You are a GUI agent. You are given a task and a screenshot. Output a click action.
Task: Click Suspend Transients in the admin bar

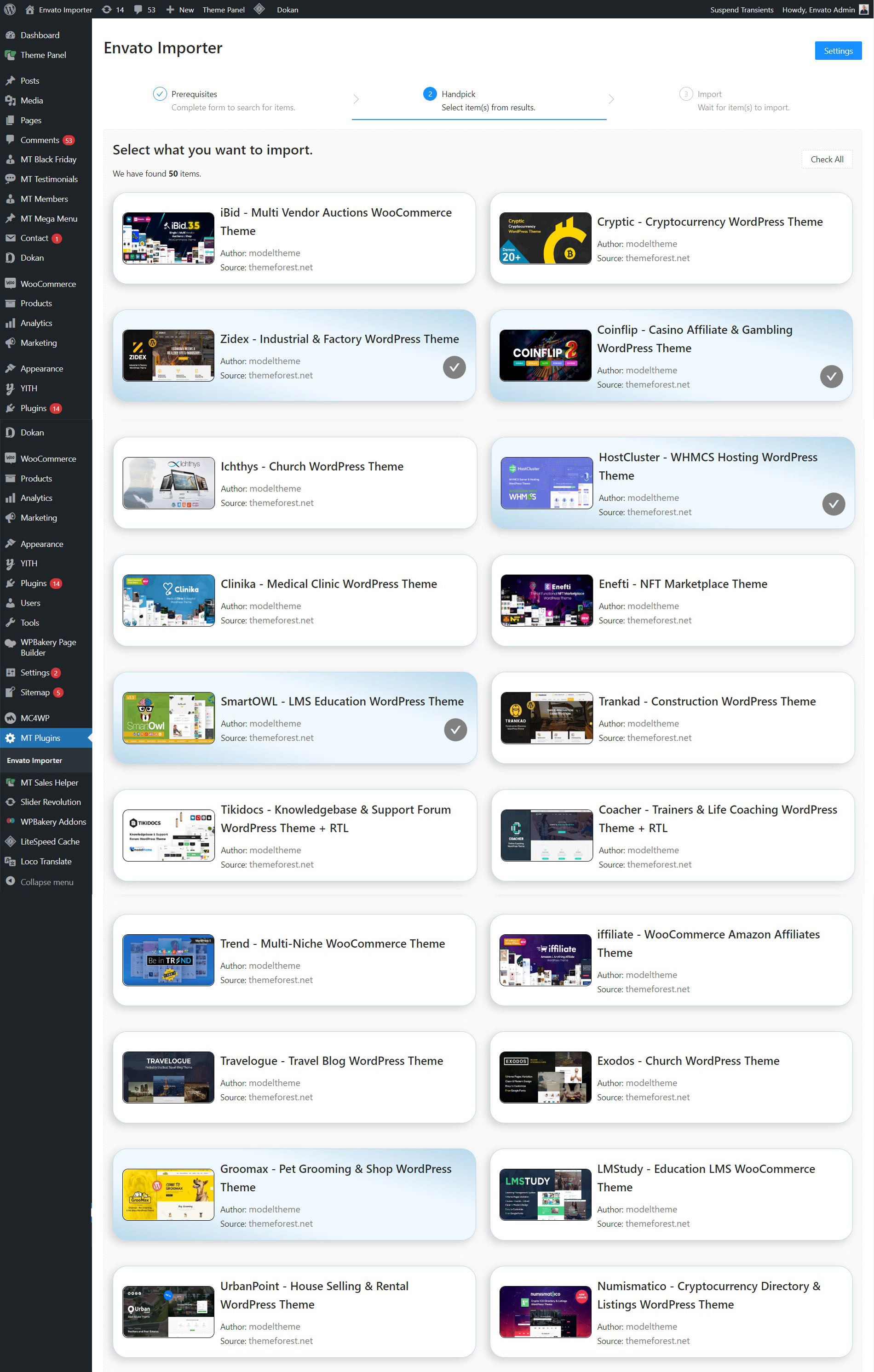742,10
